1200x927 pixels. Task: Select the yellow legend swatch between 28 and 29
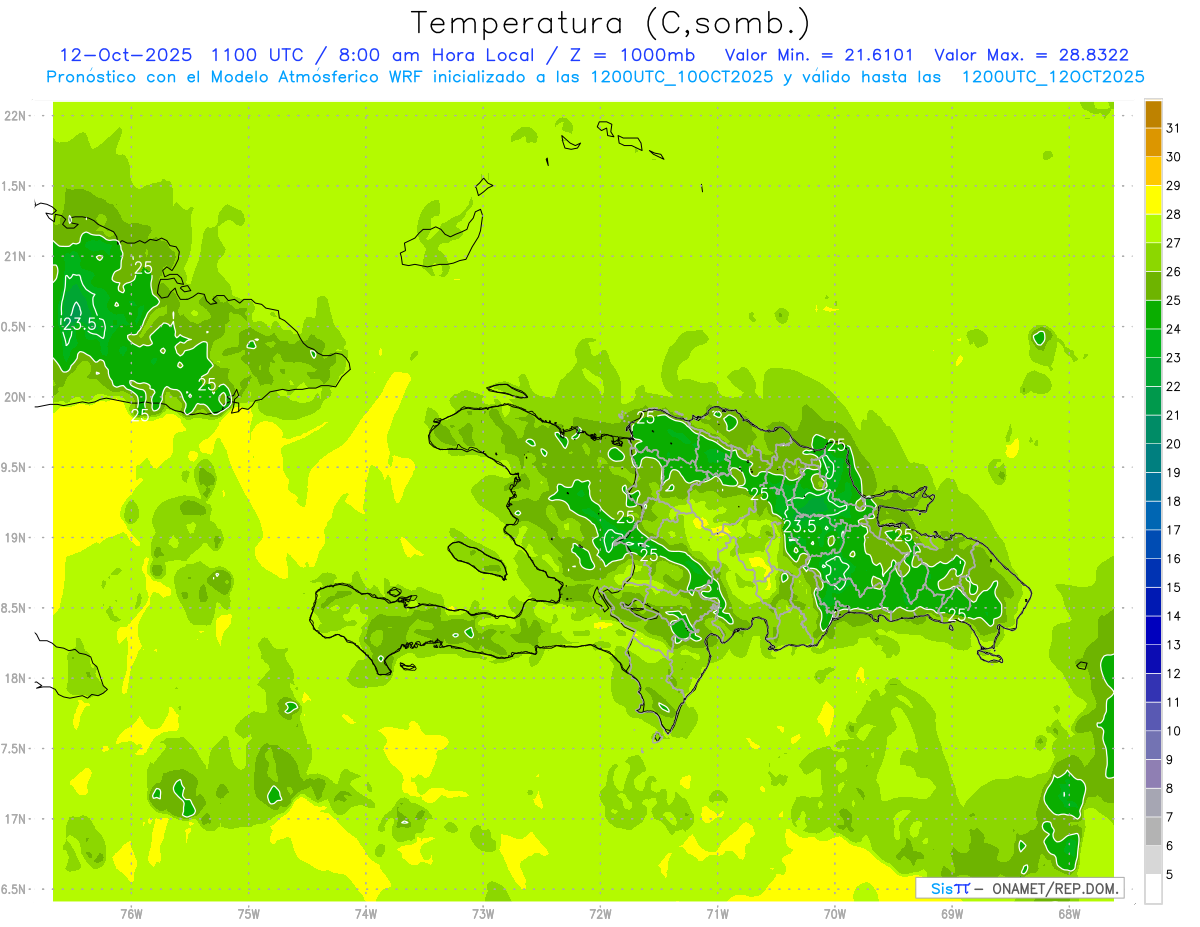coord(1153,200)
